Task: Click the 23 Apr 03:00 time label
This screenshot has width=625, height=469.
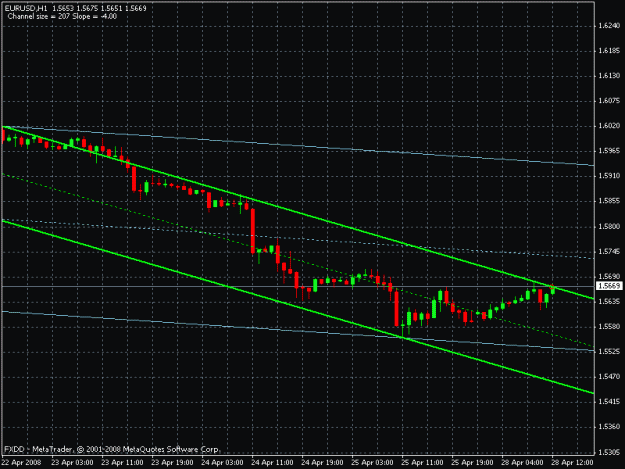Action: point(72,463)
